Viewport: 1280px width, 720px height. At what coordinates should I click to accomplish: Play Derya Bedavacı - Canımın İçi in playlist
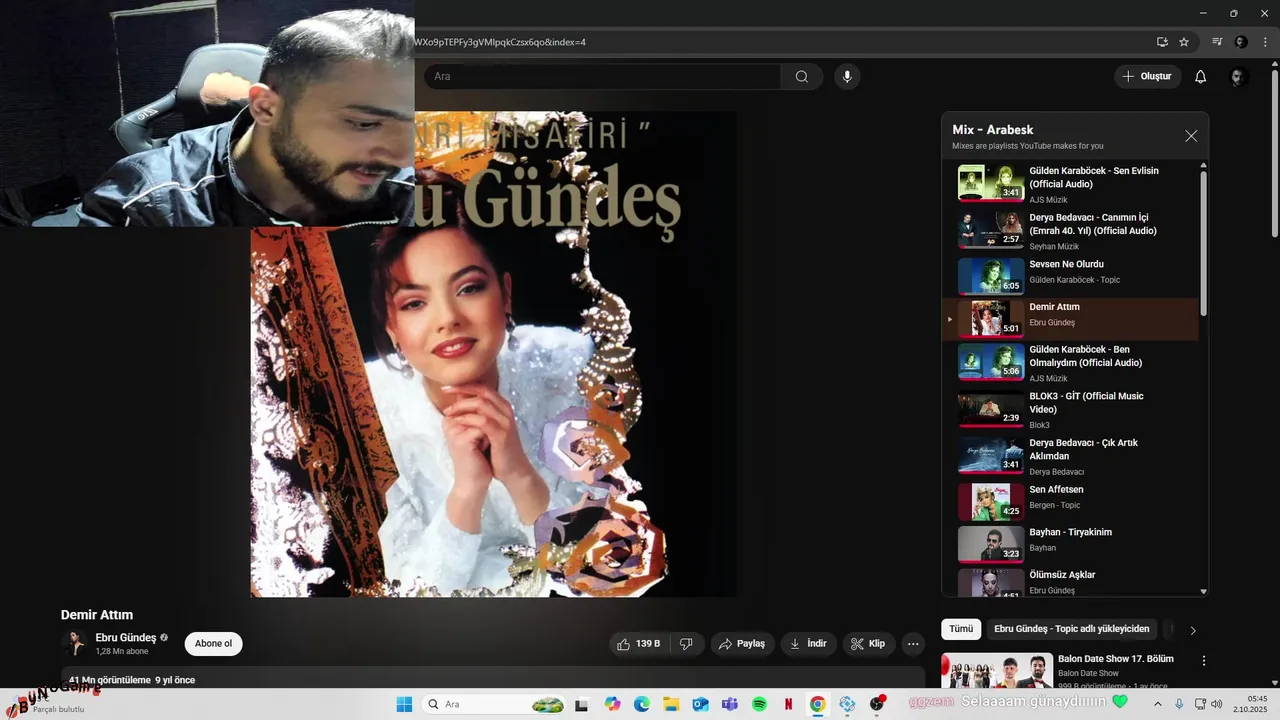(1070, 231)
